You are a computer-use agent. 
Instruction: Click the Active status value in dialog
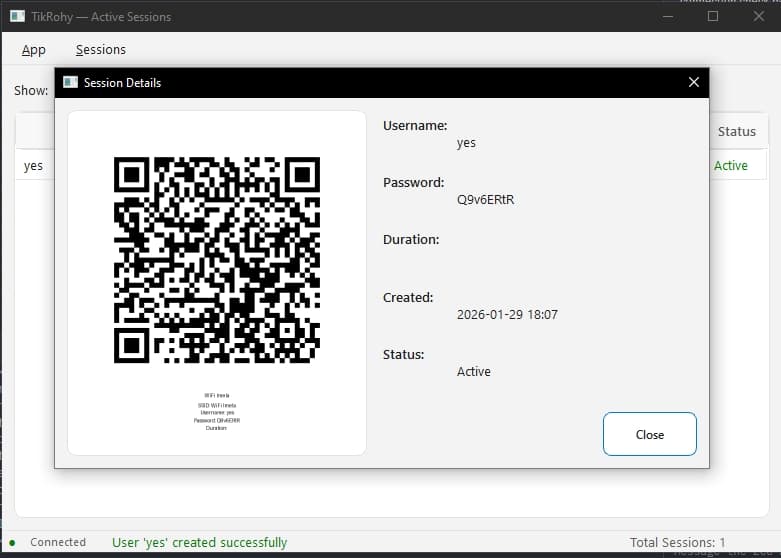pos(474,372)
